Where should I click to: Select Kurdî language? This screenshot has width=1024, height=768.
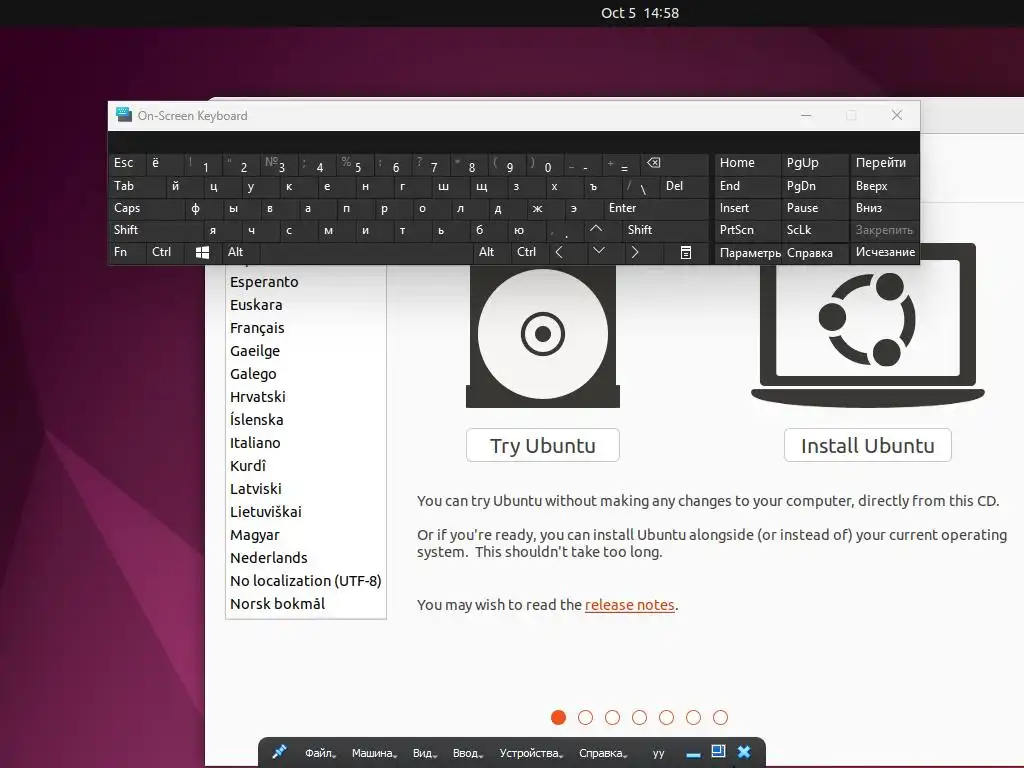306,466
